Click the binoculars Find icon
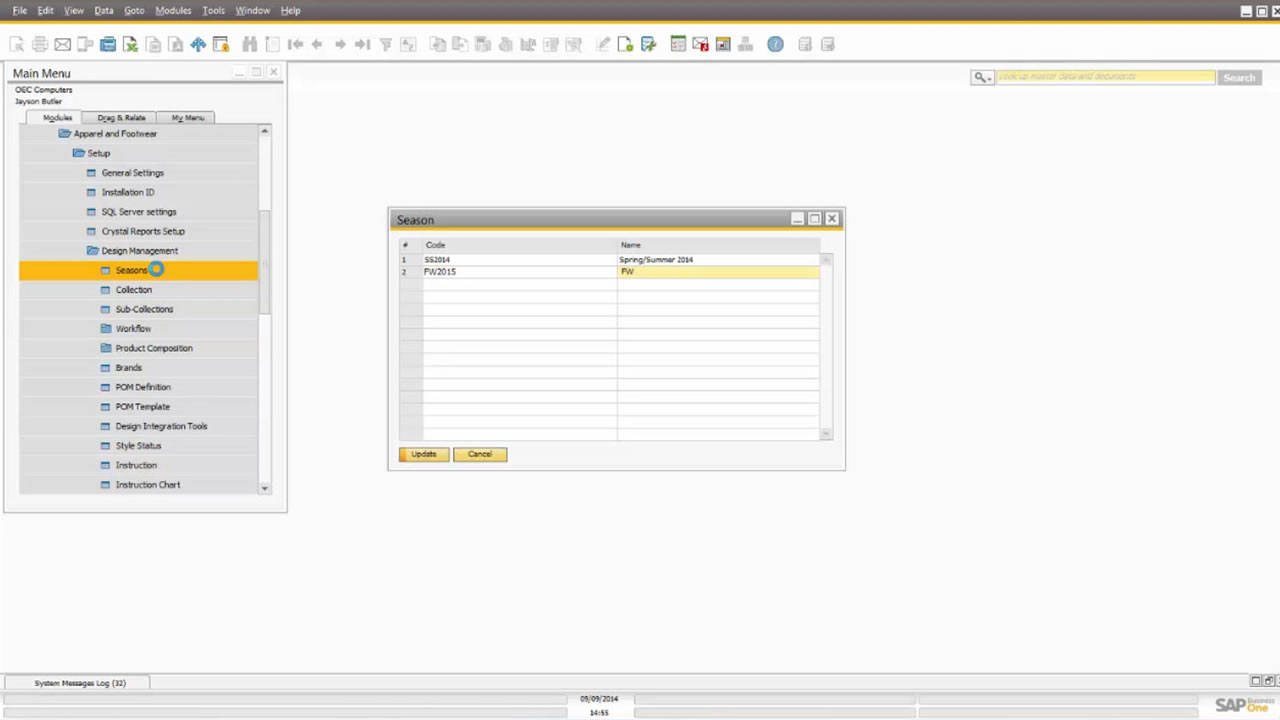1280x720 pixels. tap(250, 44)
